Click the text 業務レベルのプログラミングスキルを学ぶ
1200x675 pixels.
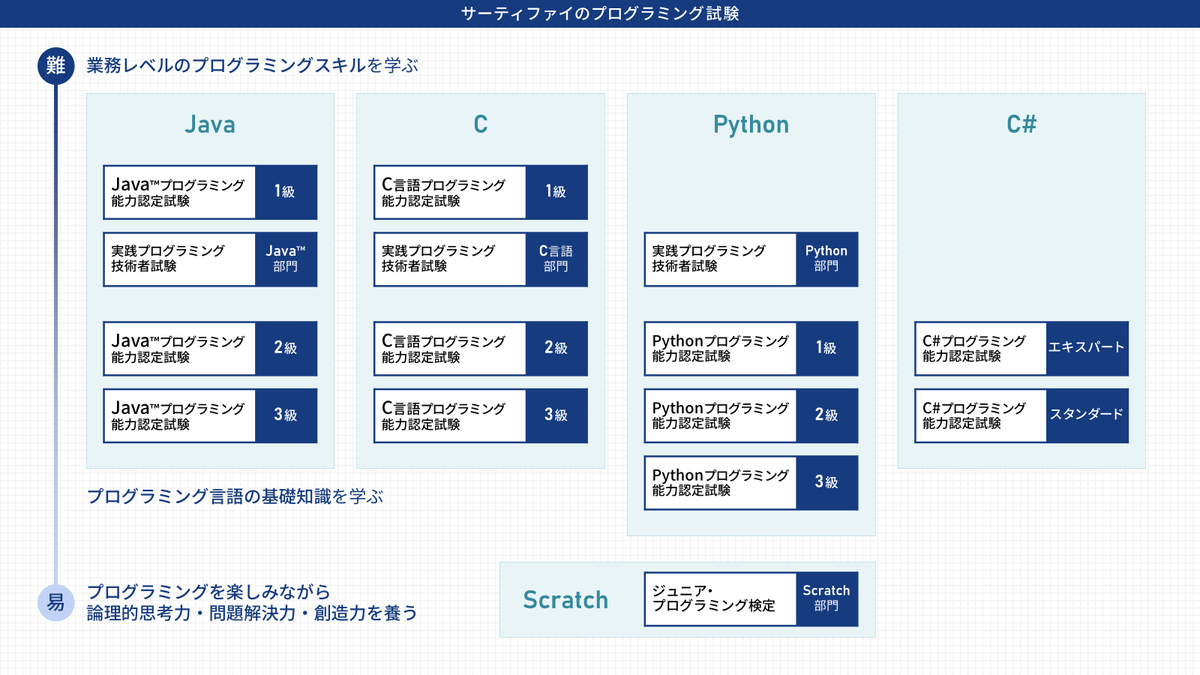click(252, 66)
